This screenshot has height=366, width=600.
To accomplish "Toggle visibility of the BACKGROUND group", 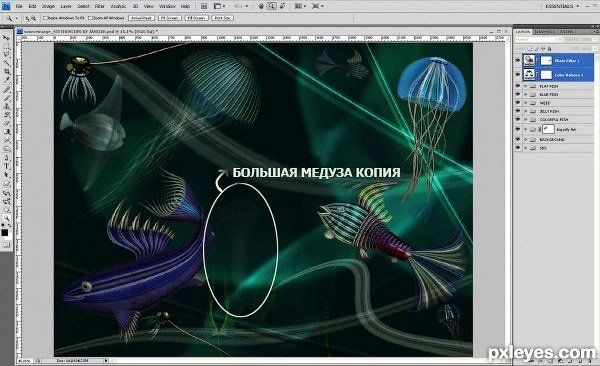I will tap(518, 139).
